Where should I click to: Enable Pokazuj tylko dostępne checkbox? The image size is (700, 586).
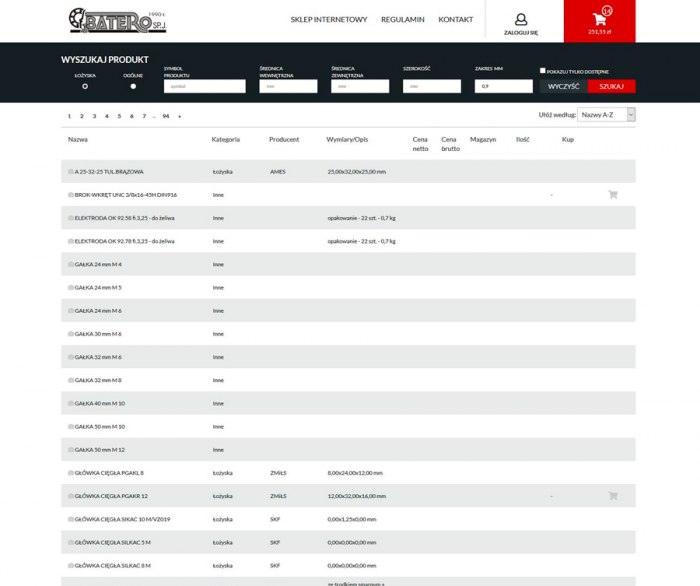pos(542,71)
